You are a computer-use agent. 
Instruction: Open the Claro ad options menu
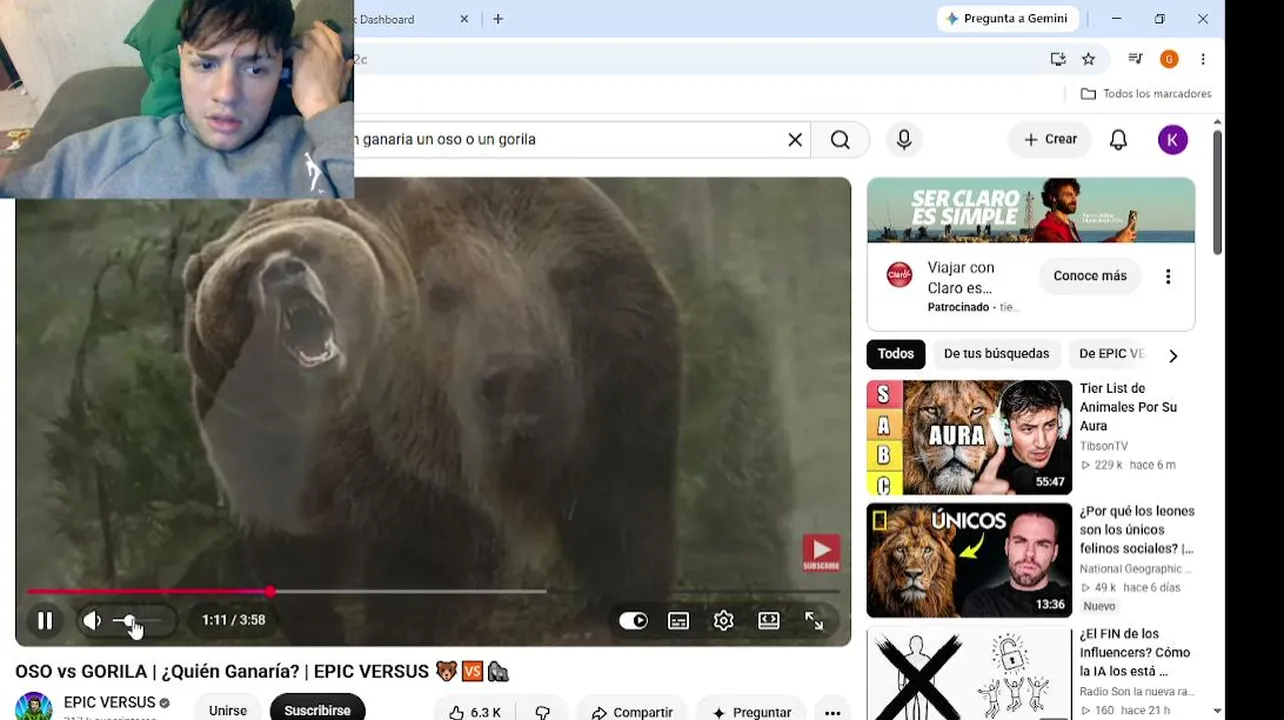click(x=1168, y=277)
